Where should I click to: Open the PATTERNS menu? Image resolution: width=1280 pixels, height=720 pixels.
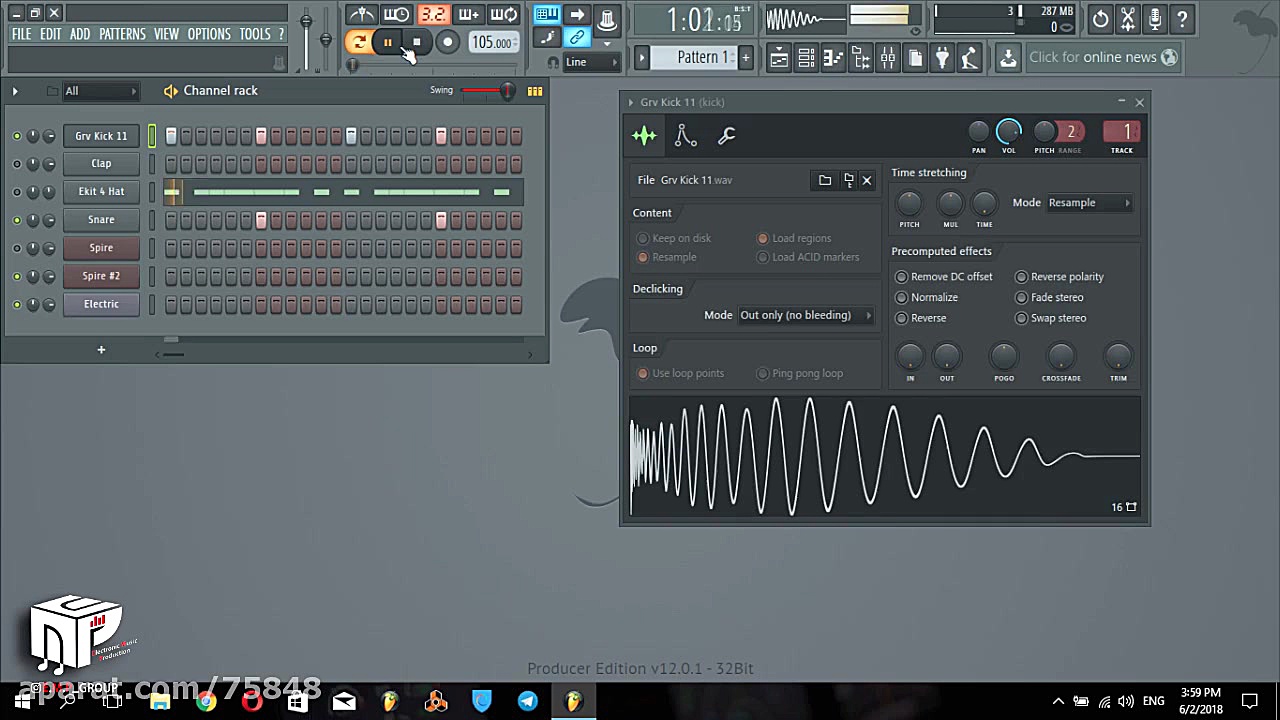click(x=122, y=34)
